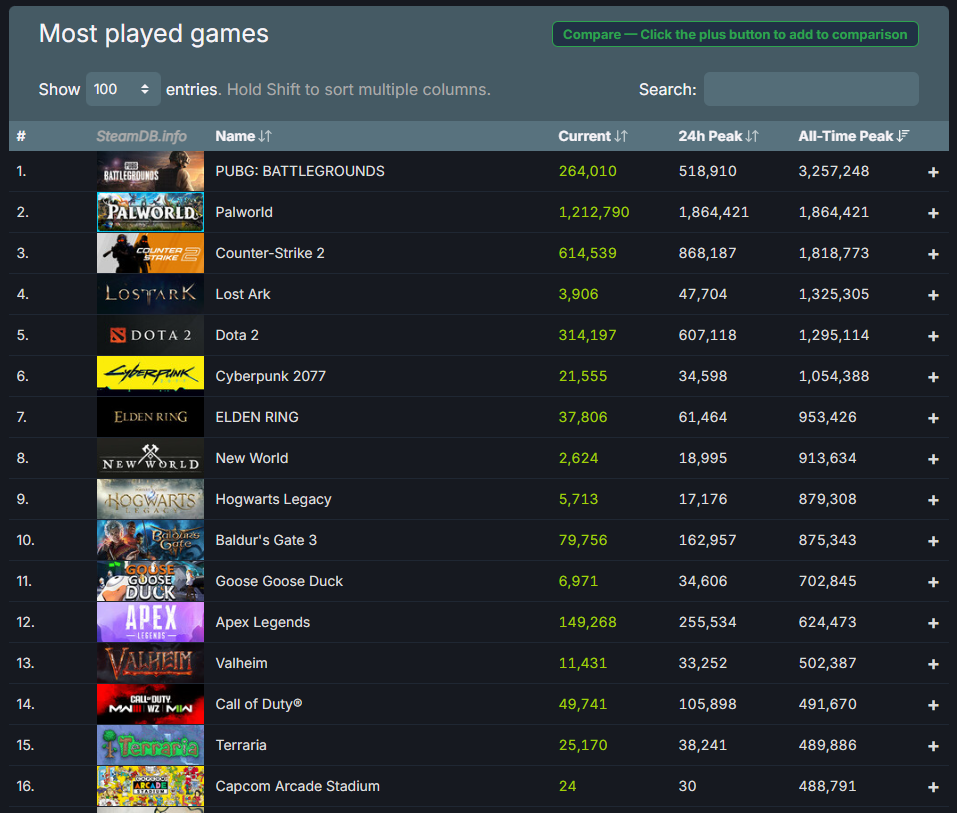Add Apex Legends to comparison with plus
Image resolution: width=957 pixels, height=813 pixels.
pos(933,623)
